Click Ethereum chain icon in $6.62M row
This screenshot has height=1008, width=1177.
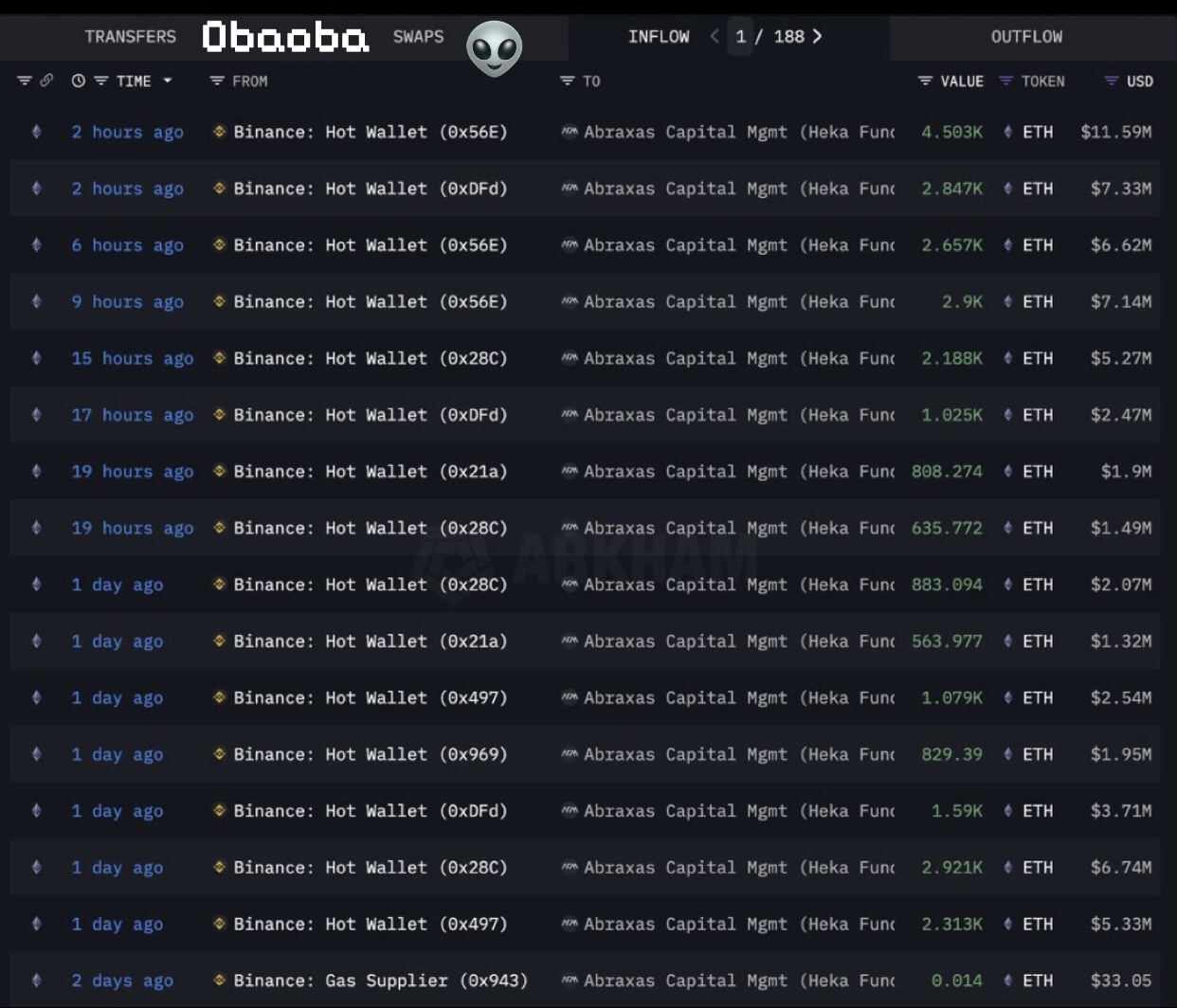click(36, 245)
